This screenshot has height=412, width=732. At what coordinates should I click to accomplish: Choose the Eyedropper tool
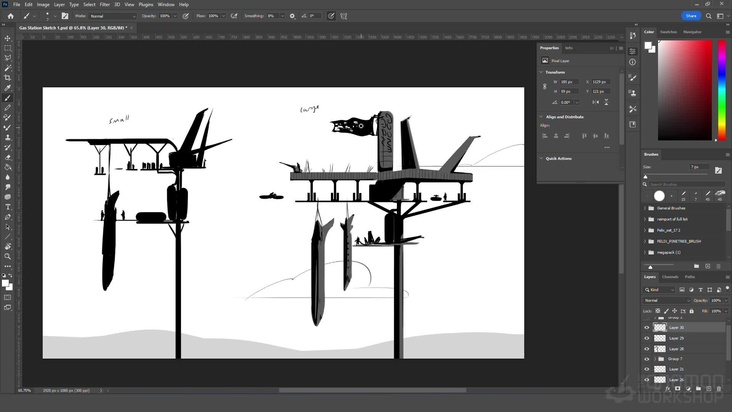coord(8,88)
